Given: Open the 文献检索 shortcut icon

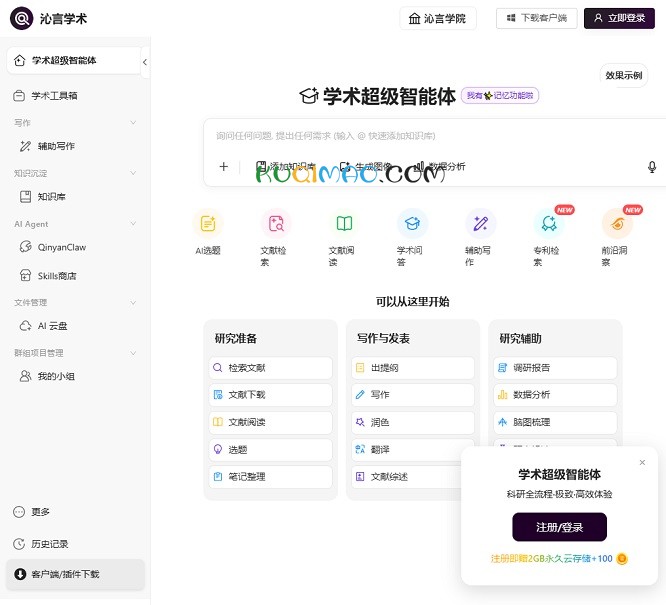Looking at the screenshot, I should click(x=276, y=223).
